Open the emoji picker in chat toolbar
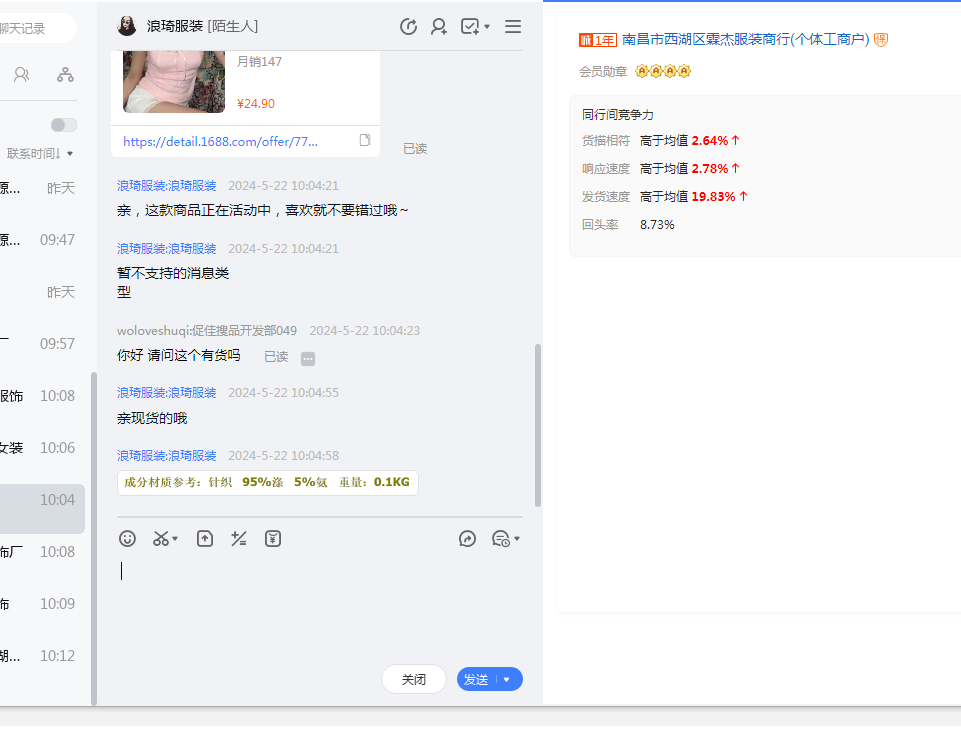Image resolution: width=961 pixels, height=753 pixels. pyautogui.click(x=127, y=539)
